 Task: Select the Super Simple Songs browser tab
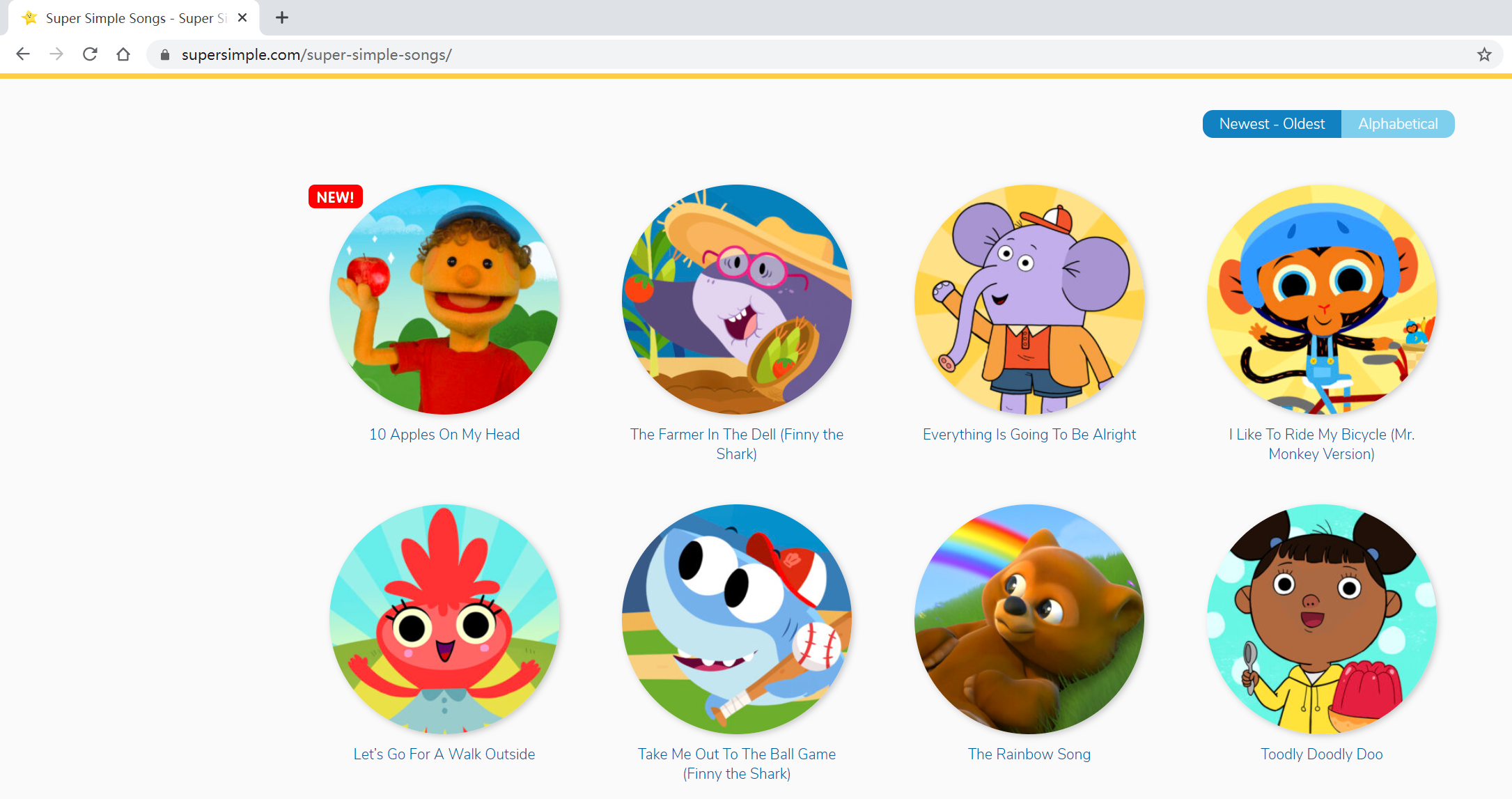coord(132,18)
